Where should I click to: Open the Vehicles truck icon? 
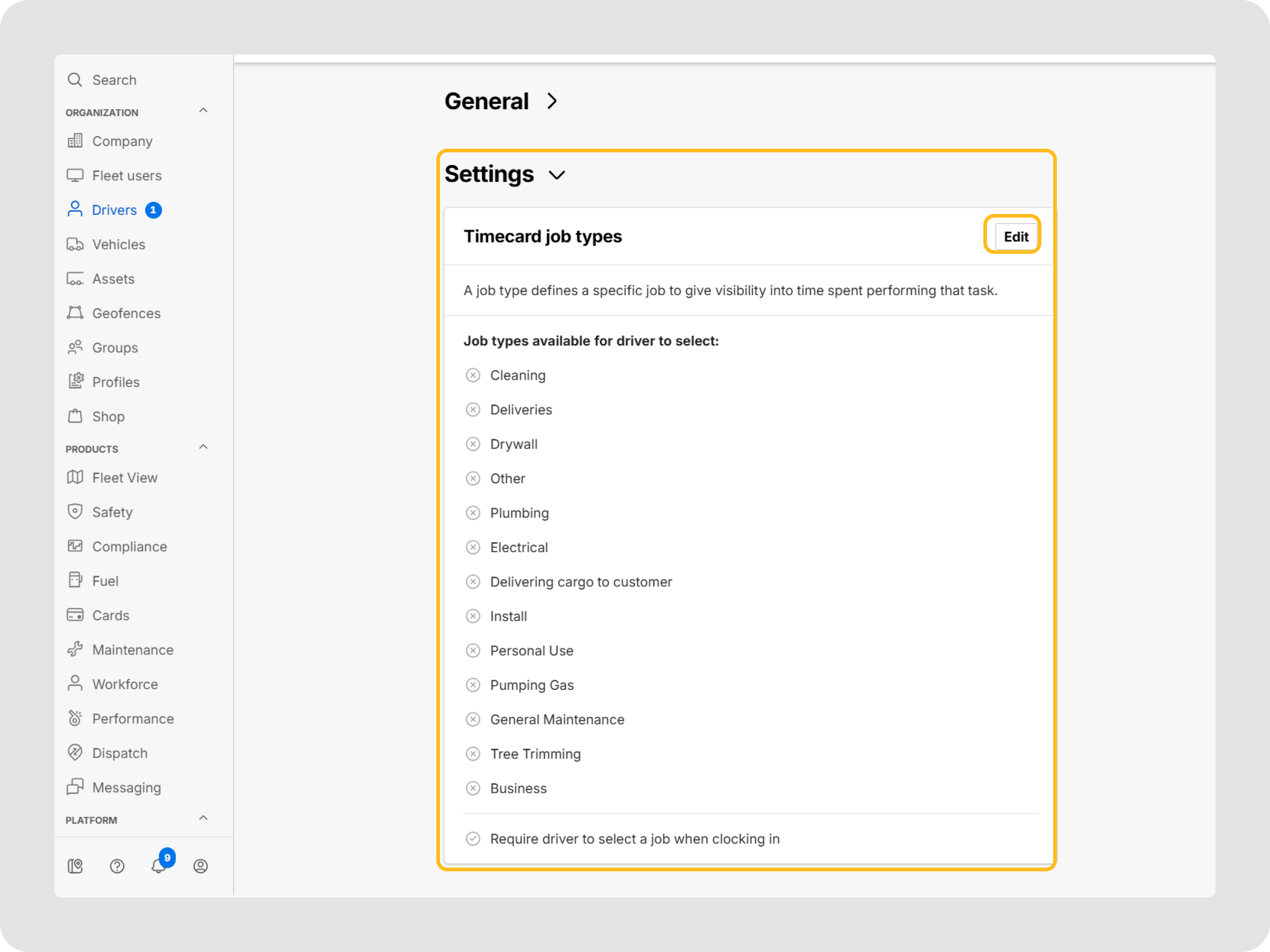(x=75, y=244)
